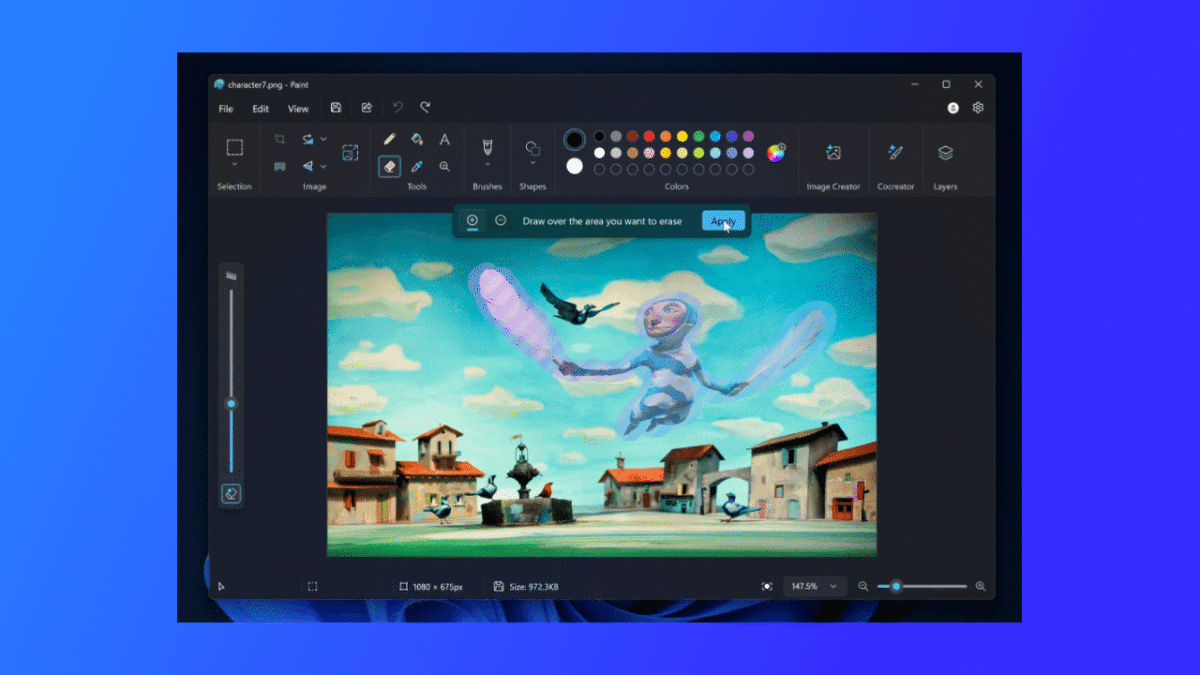This screenshot has width=1200, height=675.
Task: Select the rectangular Selection tool
Action: [x=234, y=147]
